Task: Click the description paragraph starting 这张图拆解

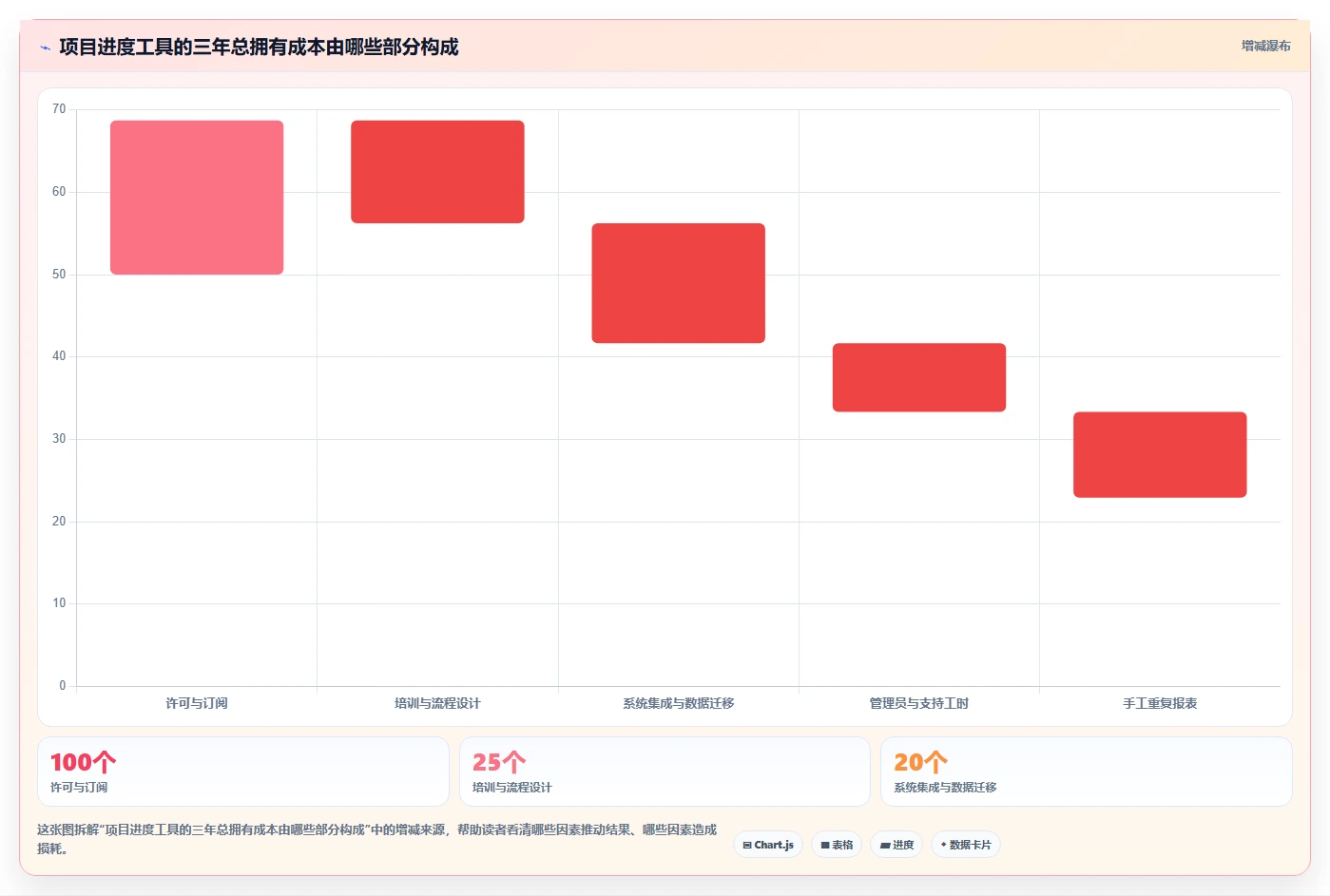Action: tap(377, 839)
